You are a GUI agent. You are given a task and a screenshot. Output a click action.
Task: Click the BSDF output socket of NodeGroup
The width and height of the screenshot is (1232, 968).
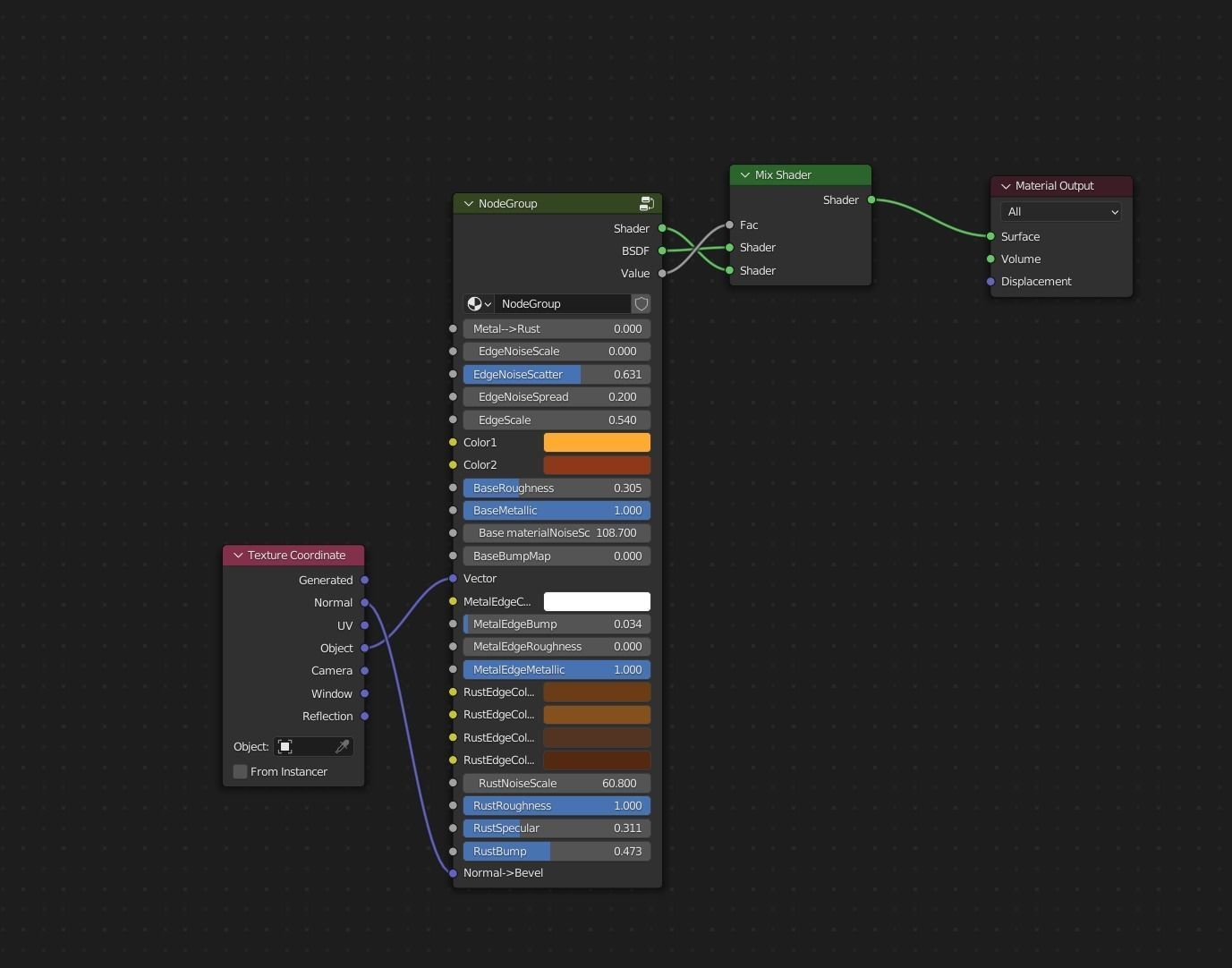pos(662,251)
